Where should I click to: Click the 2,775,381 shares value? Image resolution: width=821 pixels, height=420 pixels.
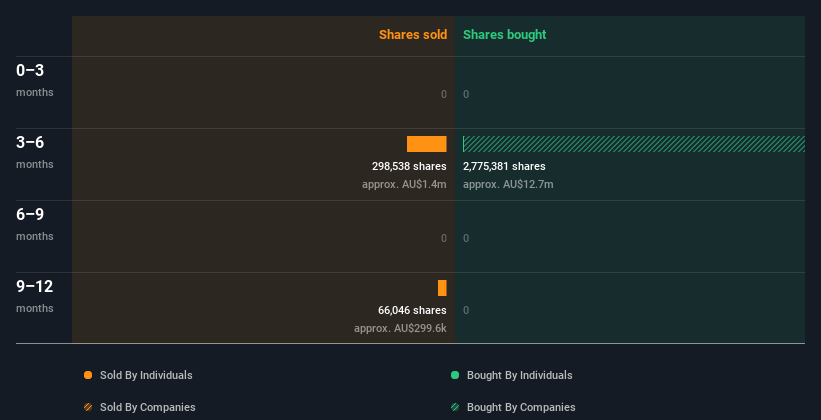tap(504, 167)
